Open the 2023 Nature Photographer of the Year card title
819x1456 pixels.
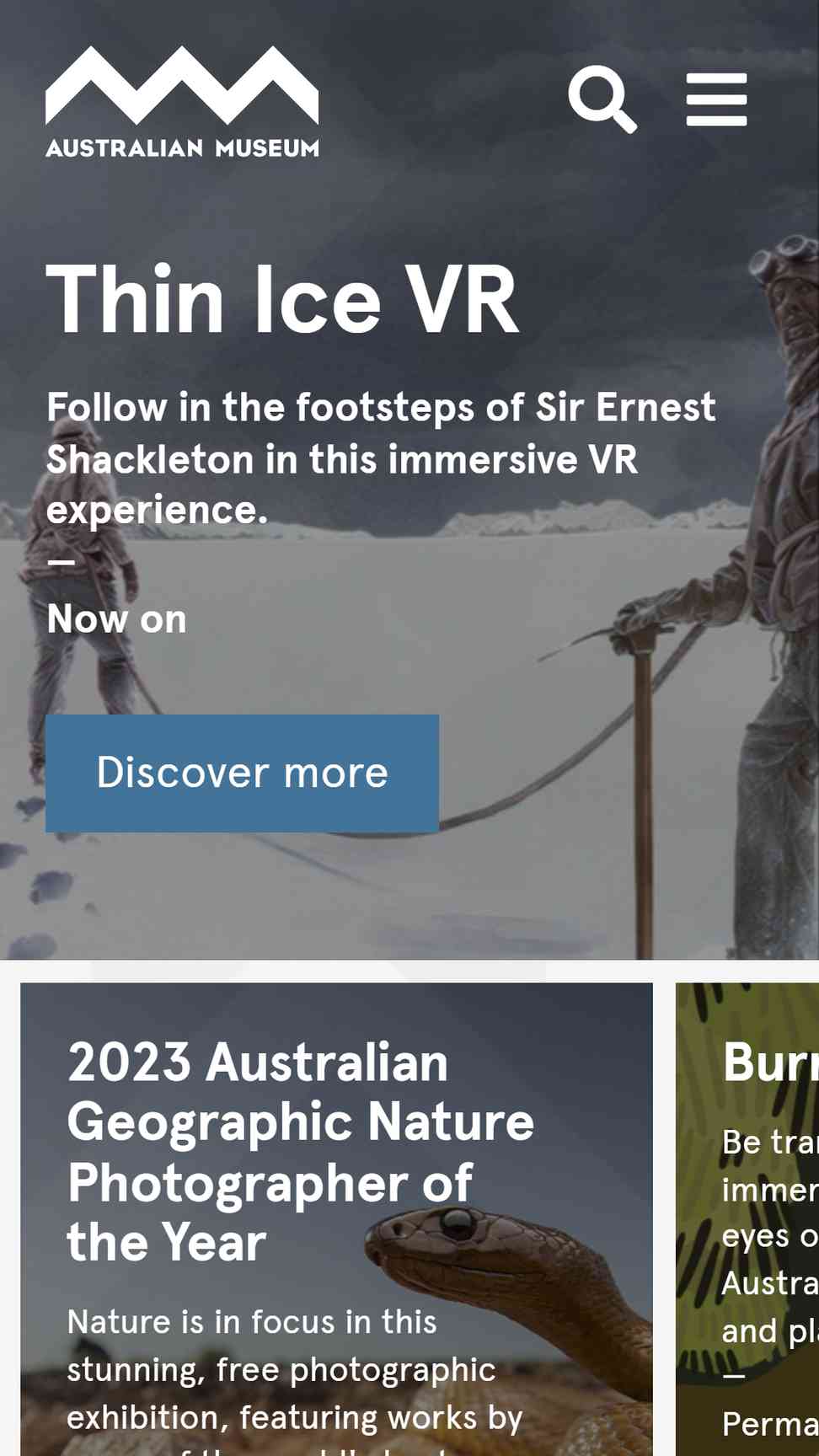click(x=300, y=1152)
